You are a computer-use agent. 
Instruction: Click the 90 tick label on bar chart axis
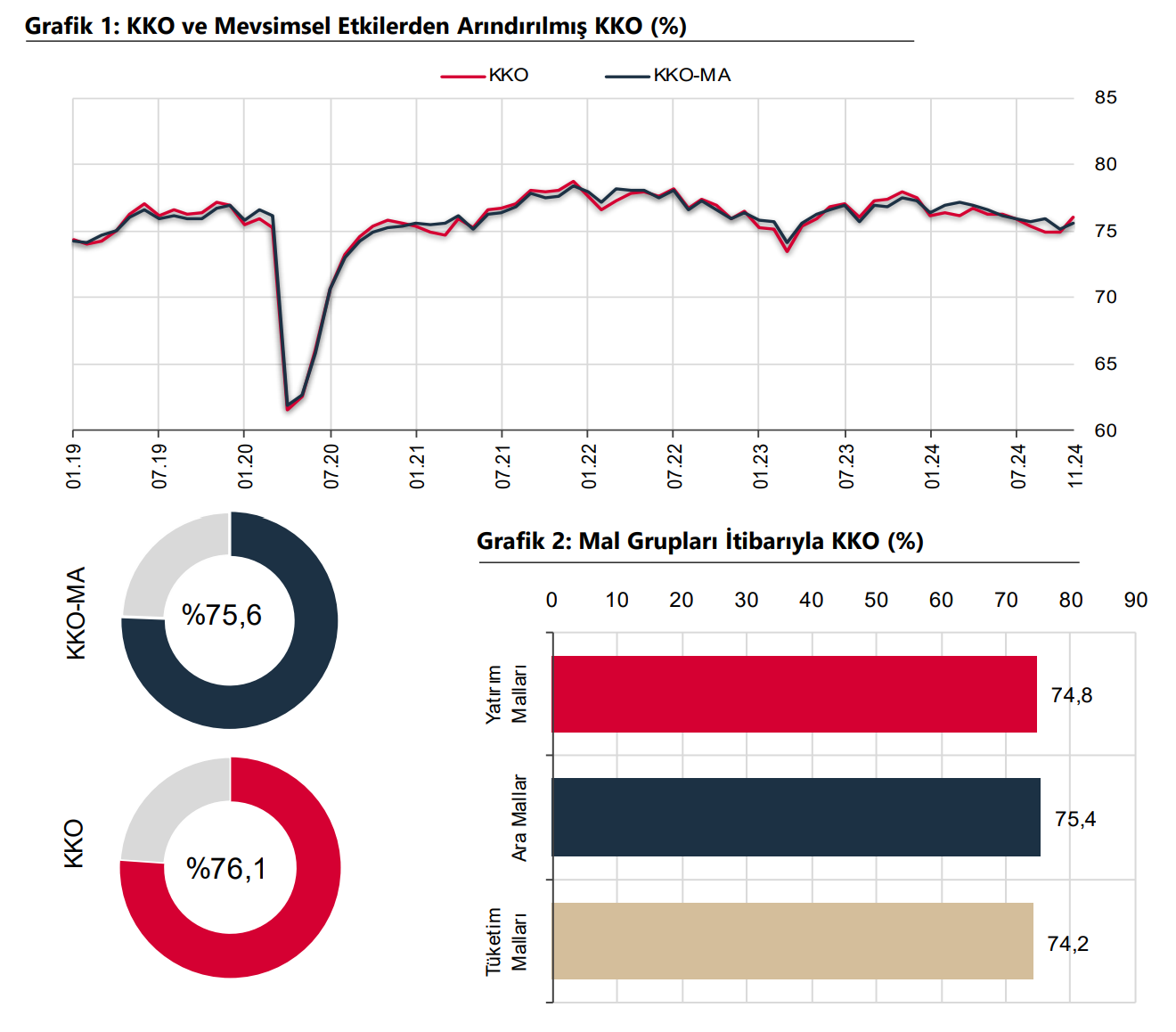(x=1135, y=600)
